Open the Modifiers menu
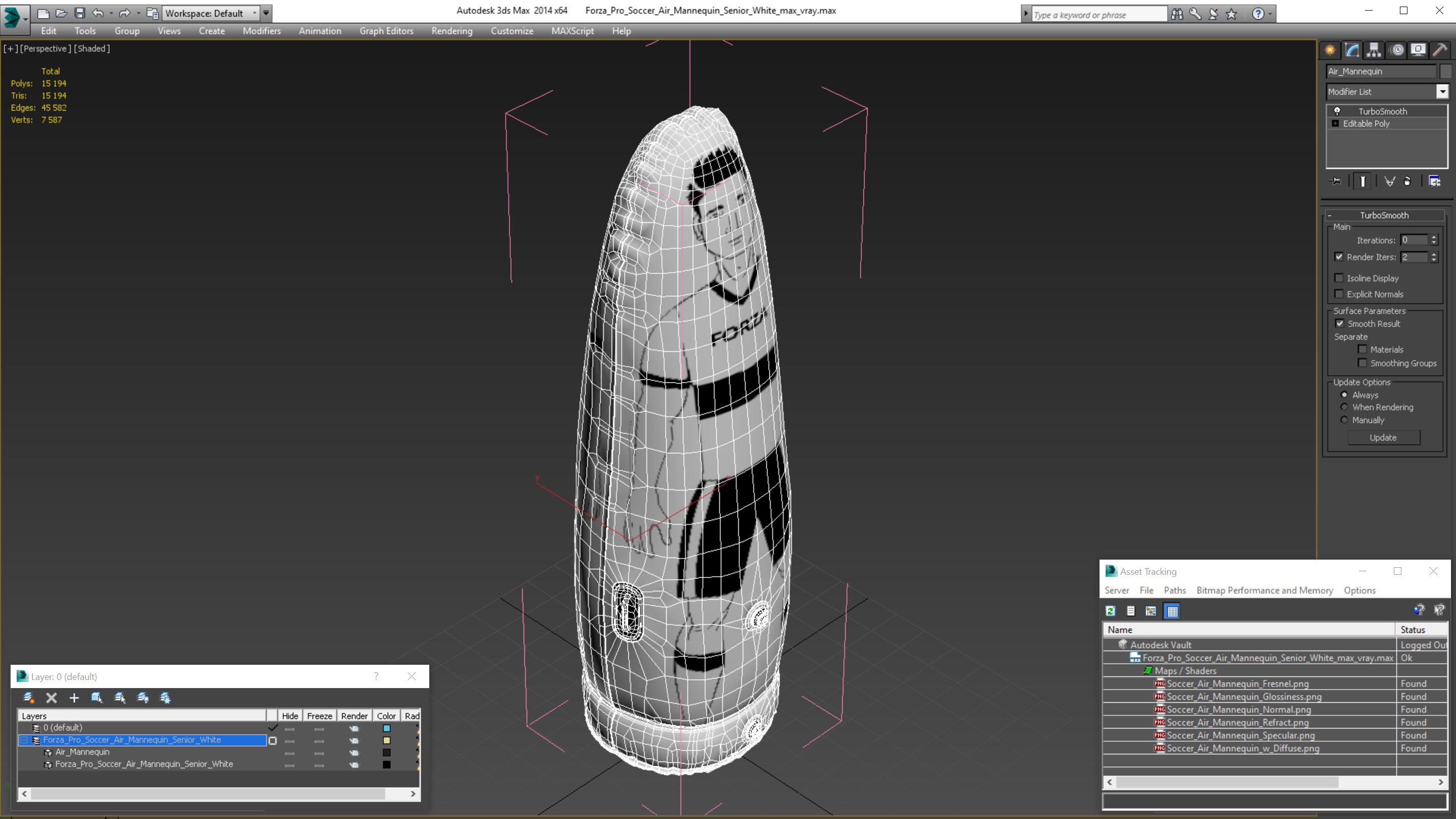Screen dimensions: 1456x819 click(262, 31)
